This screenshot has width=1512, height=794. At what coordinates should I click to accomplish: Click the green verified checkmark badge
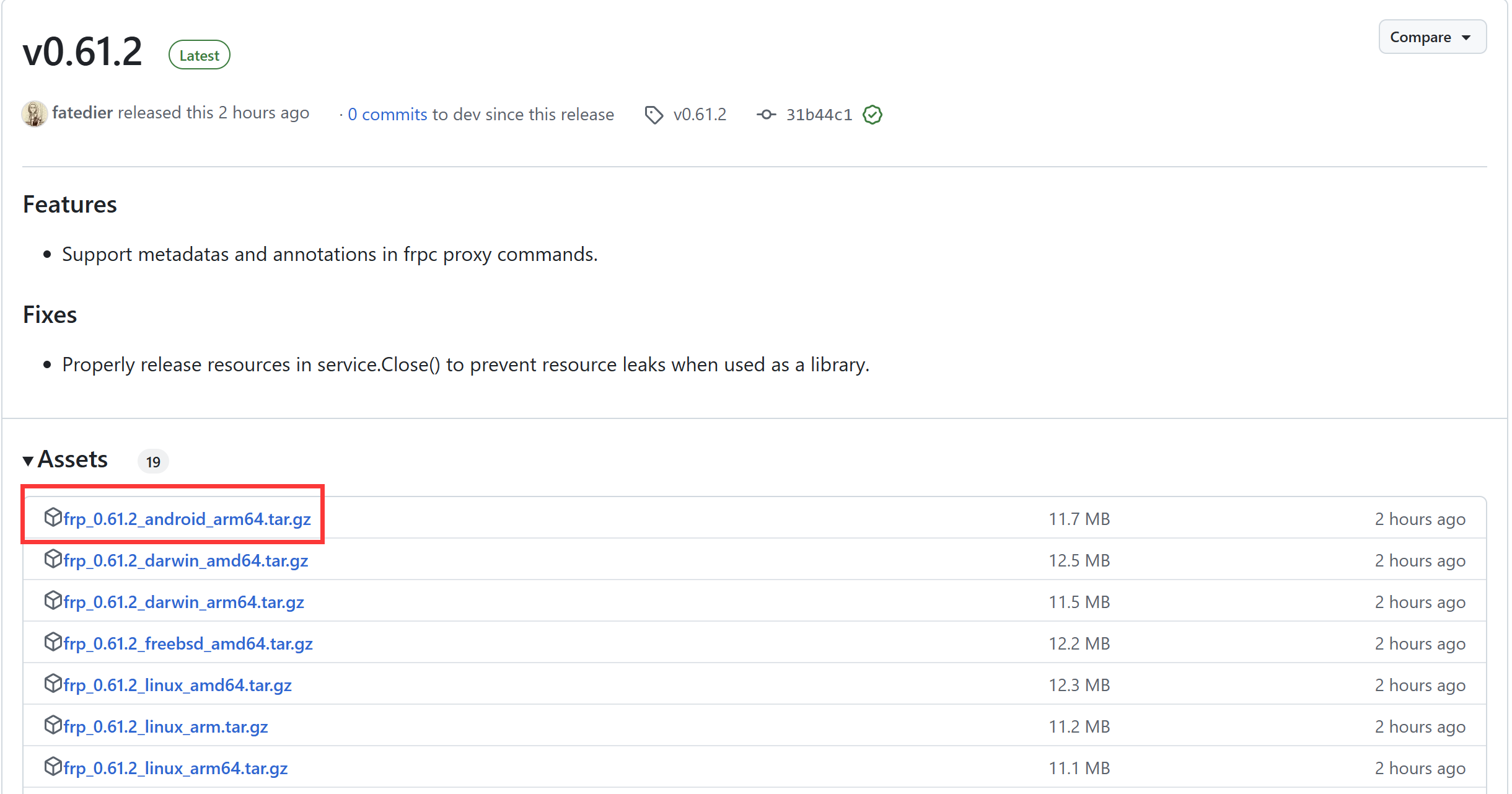[872, 115]
